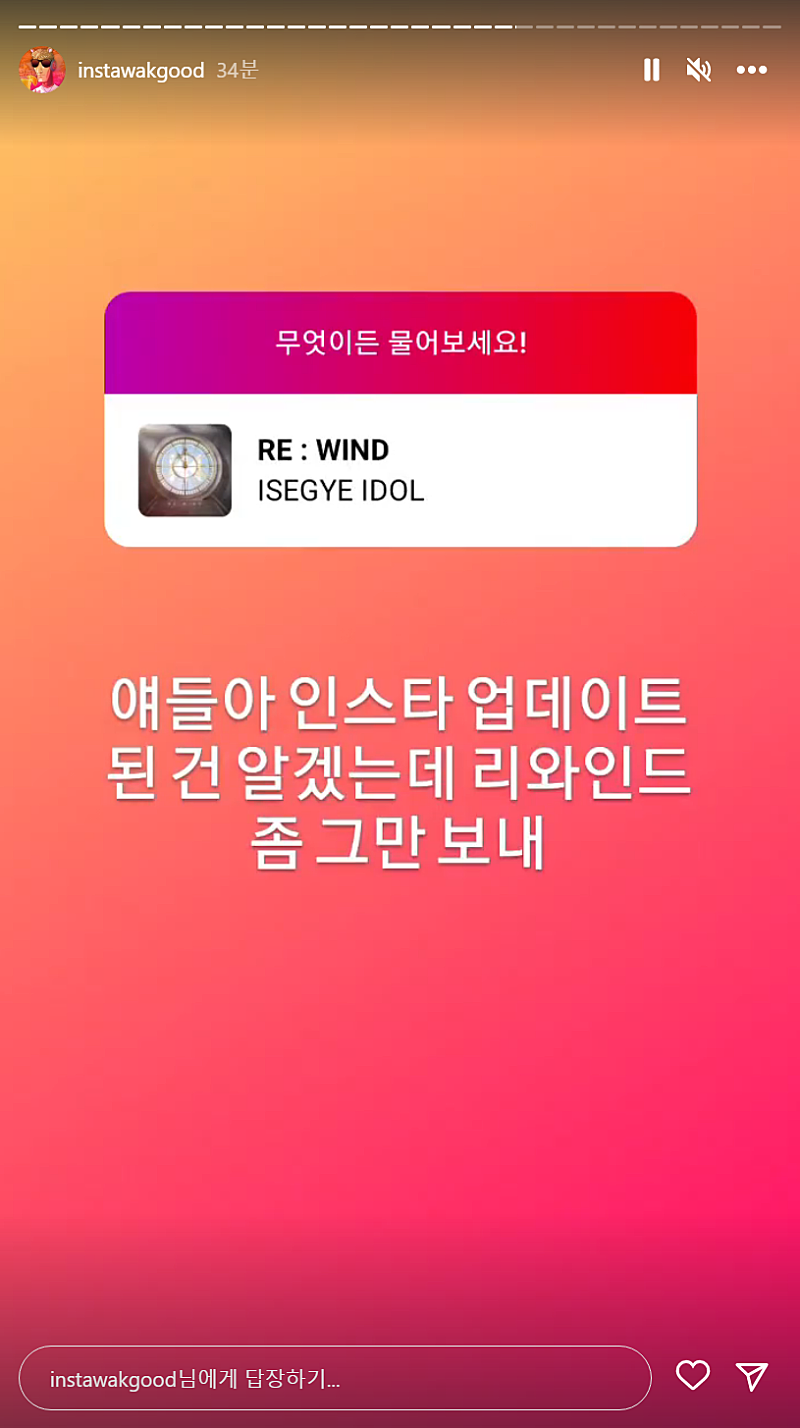Click the RE : WIND album cover thumbnail

click(x=185, y=471)
